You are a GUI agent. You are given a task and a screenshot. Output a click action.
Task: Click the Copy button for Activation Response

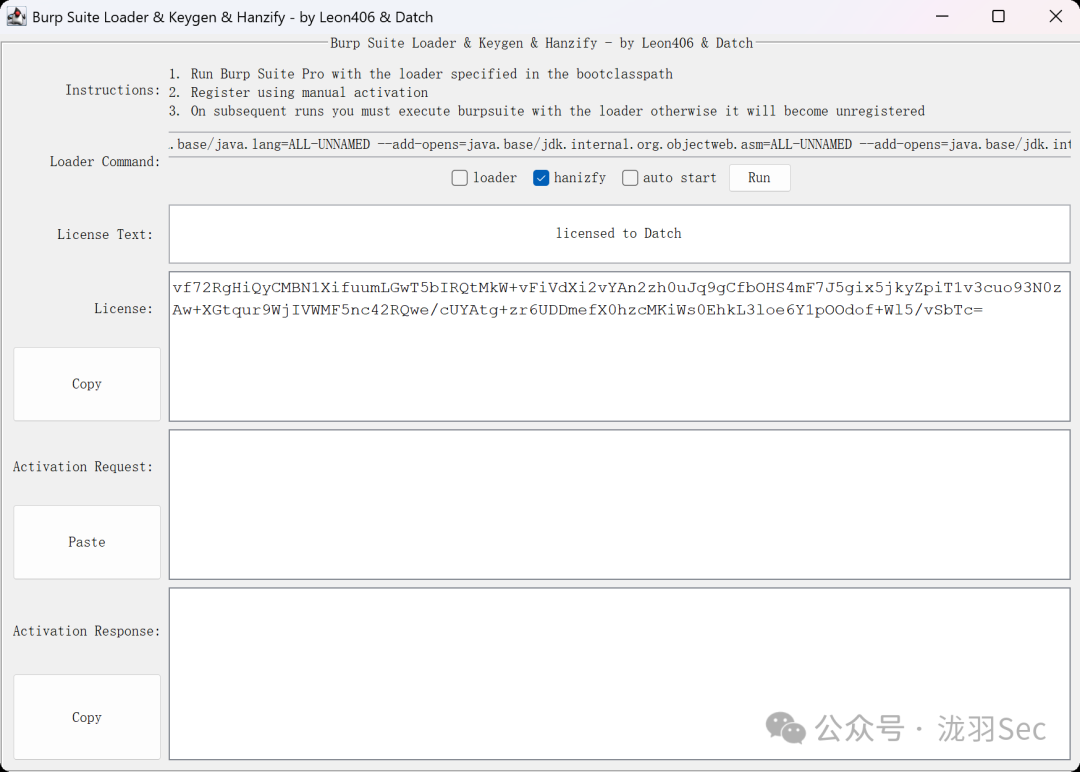(x=87, y=717)
